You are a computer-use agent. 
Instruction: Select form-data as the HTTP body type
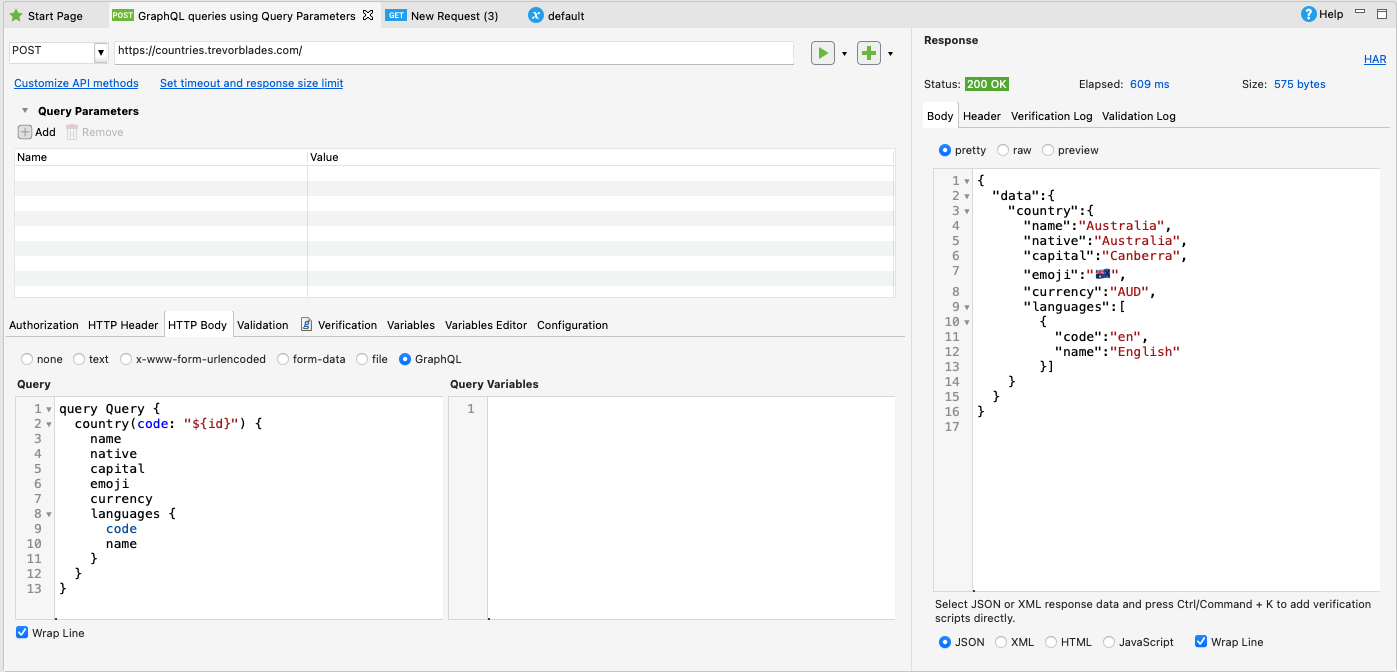pos(283,358)
